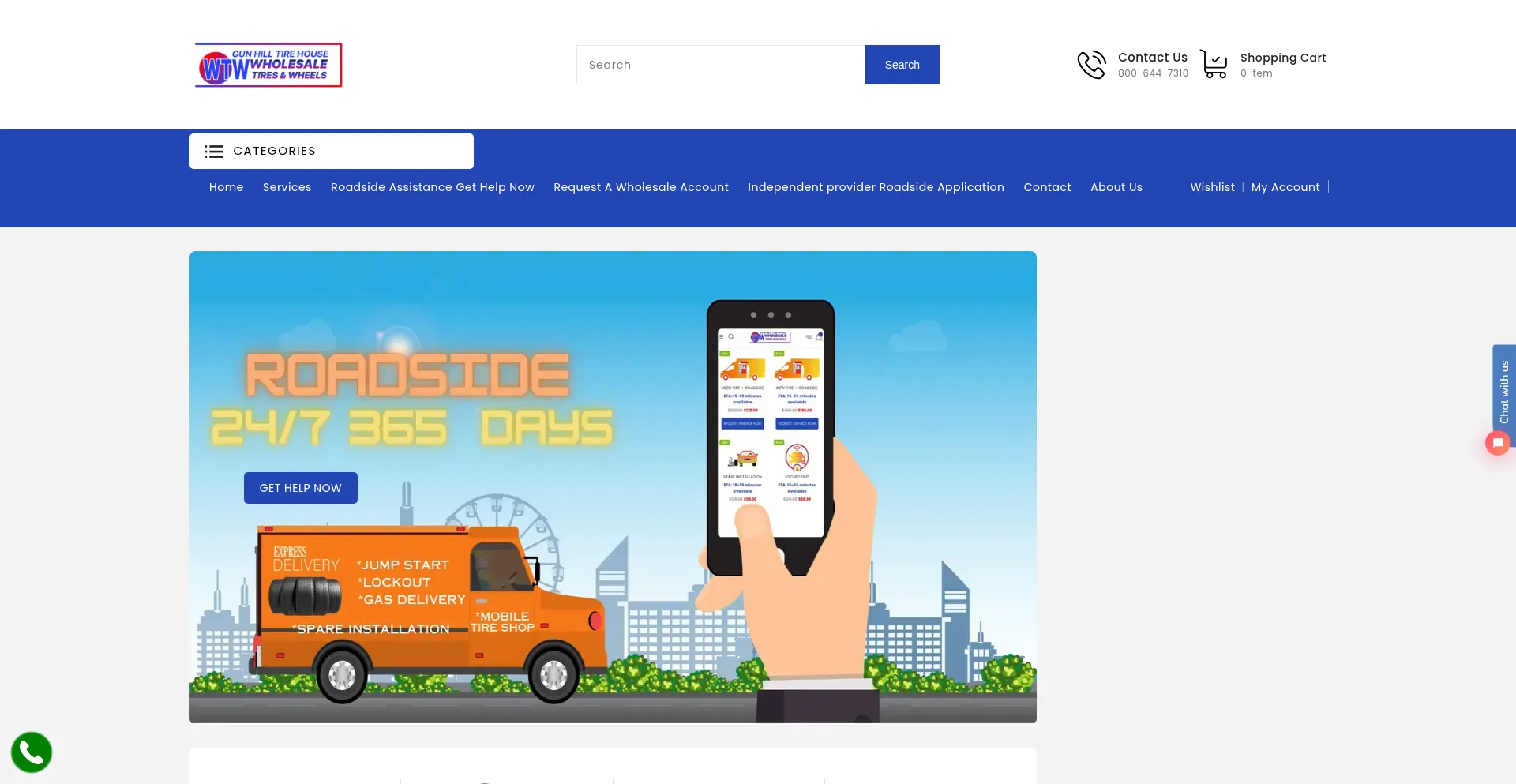Open the My Account link

click(x=1285, y=187)
